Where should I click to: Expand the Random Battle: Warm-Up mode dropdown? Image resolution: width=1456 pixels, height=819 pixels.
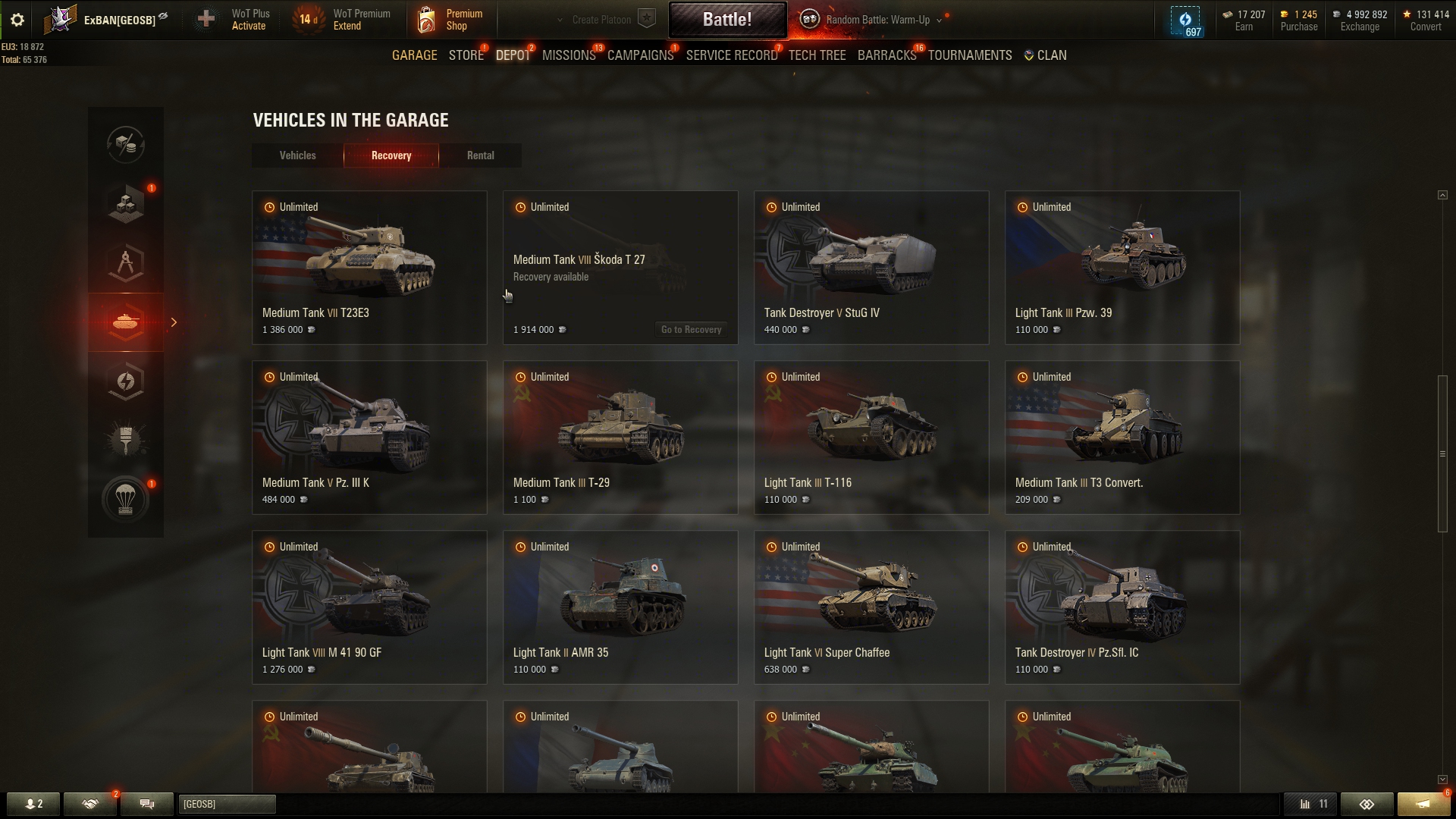point(939,20)
